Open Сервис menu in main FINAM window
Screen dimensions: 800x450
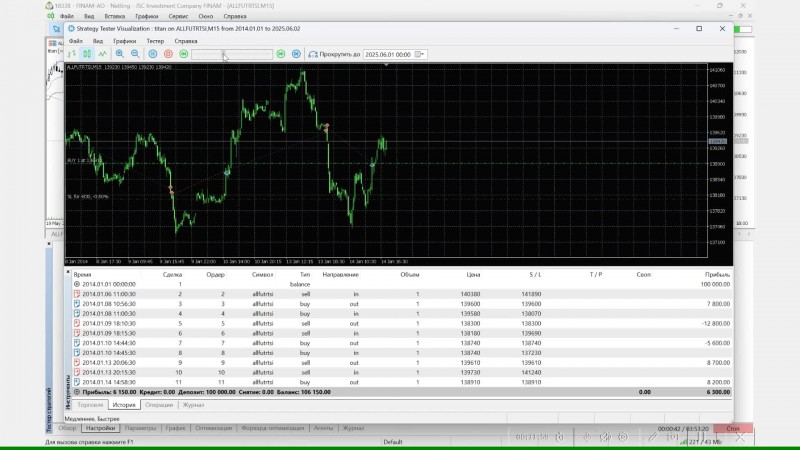click(178, 16)
